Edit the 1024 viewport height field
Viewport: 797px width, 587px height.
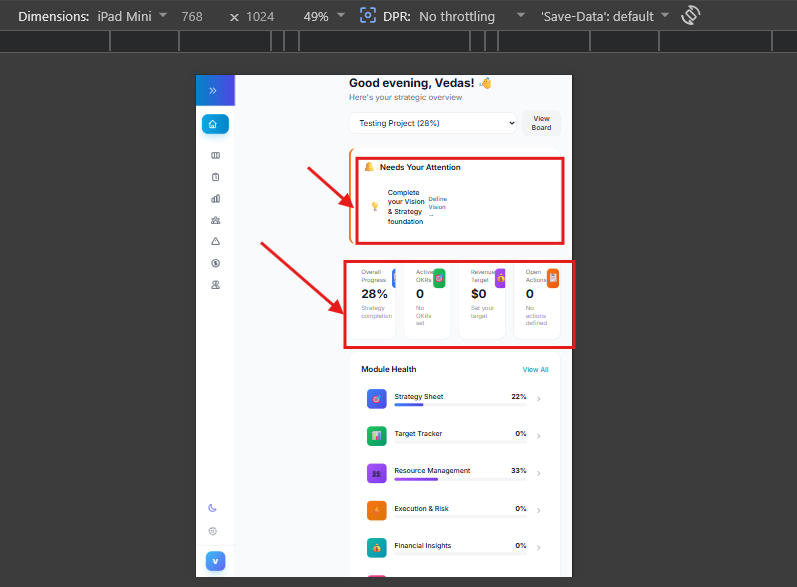point(260,17)
